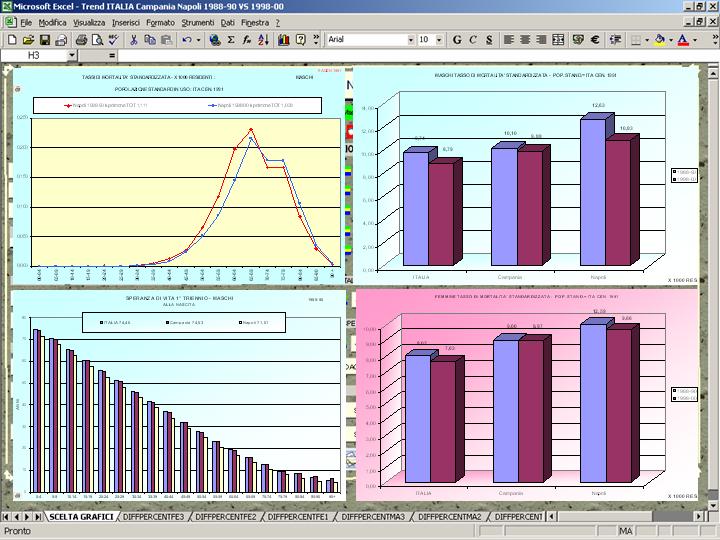The height and width of the screenshot is (540, 720).
Task: Open Print Preview with the magnifier-page icon
Action: click(x=97, y=40)
